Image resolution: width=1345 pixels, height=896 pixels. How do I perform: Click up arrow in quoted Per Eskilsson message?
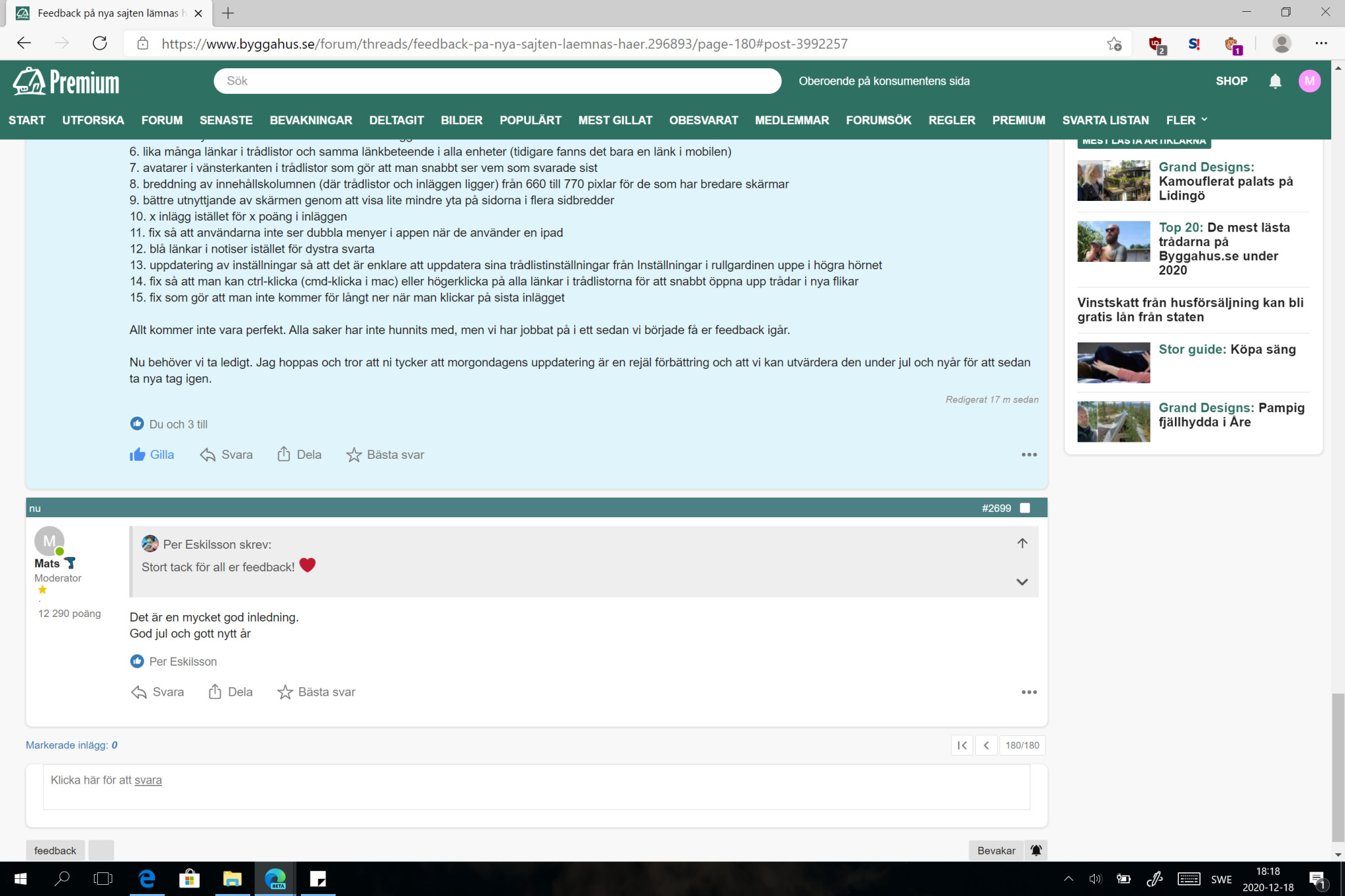1022,543
